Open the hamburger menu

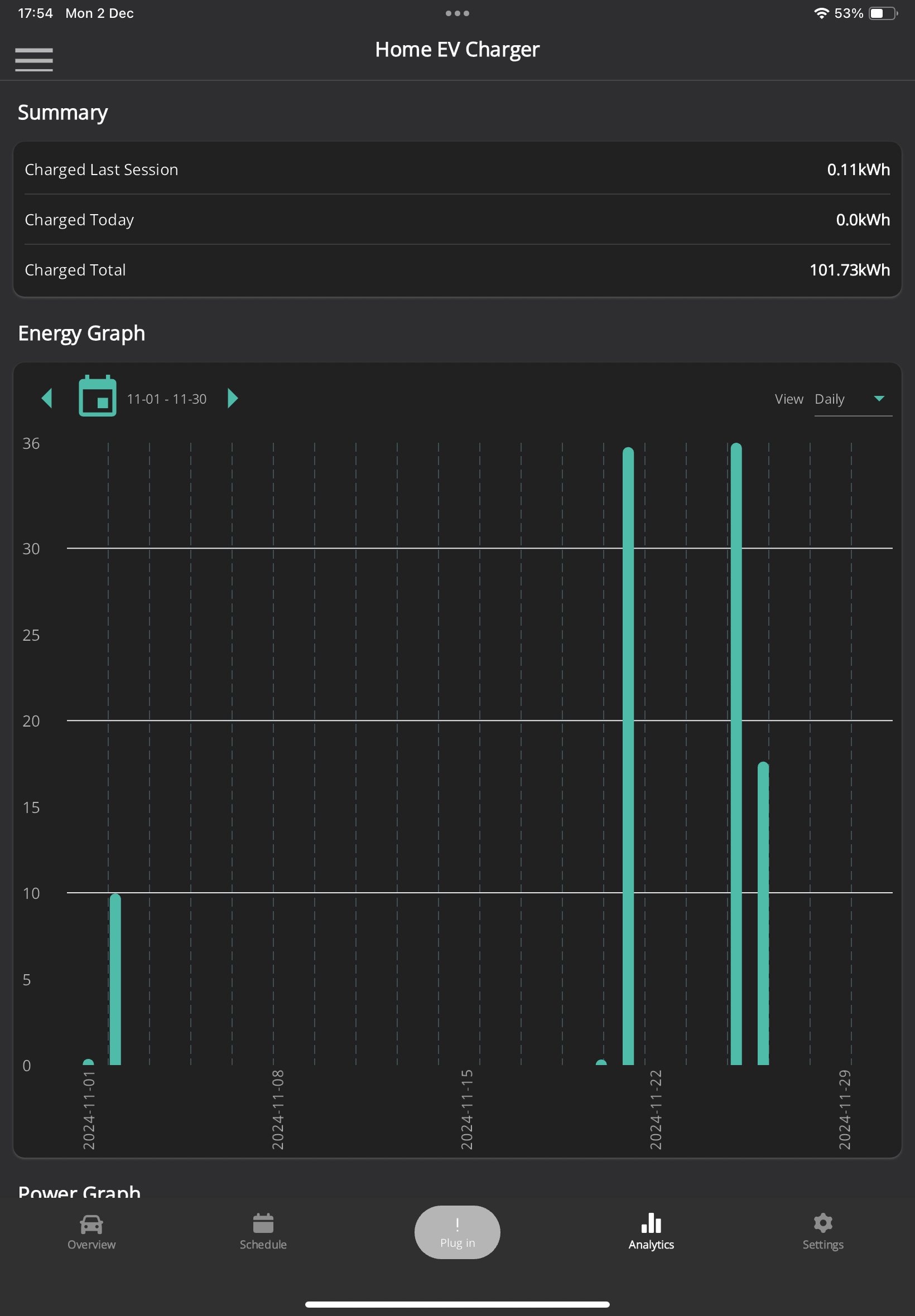(34, 60)
